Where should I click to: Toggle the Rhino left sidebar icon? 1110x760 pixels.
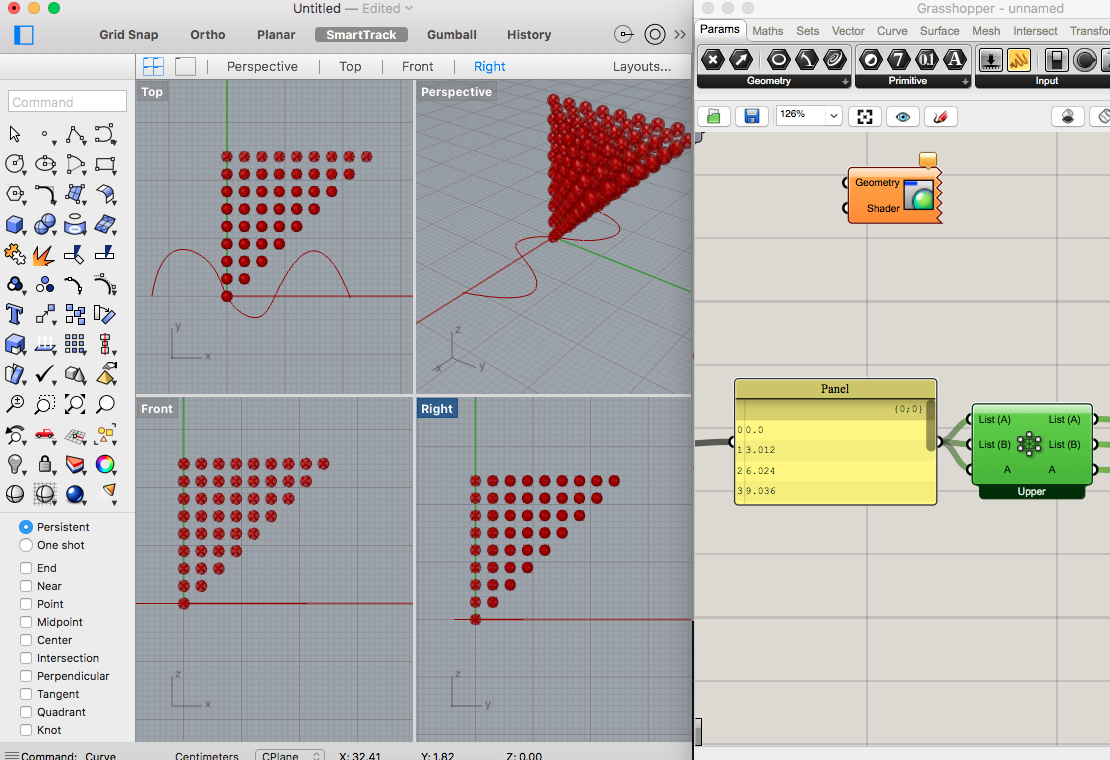pyautogui.click(x=24, y=35)
